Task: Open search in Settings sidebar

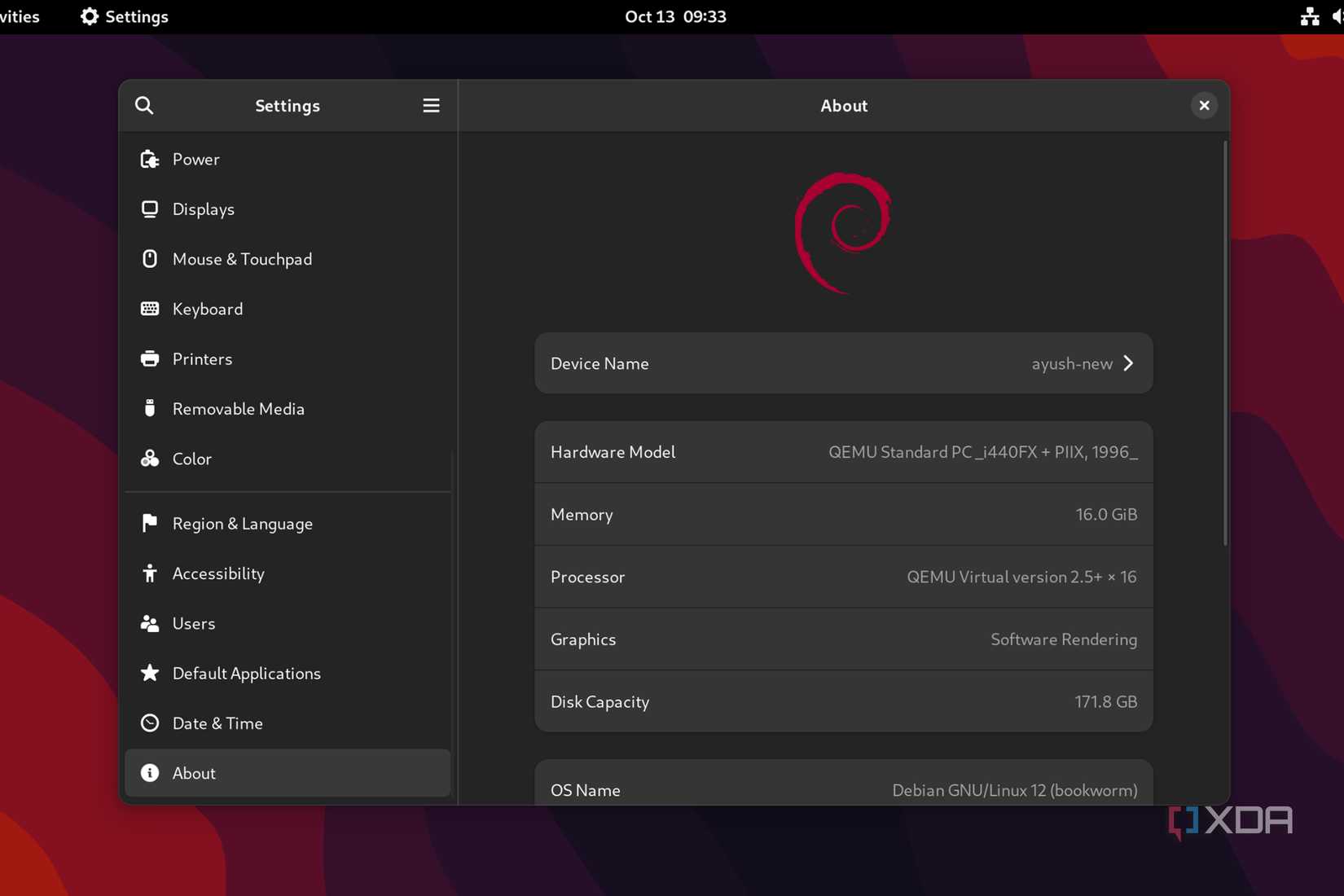Action: (144, 105)
